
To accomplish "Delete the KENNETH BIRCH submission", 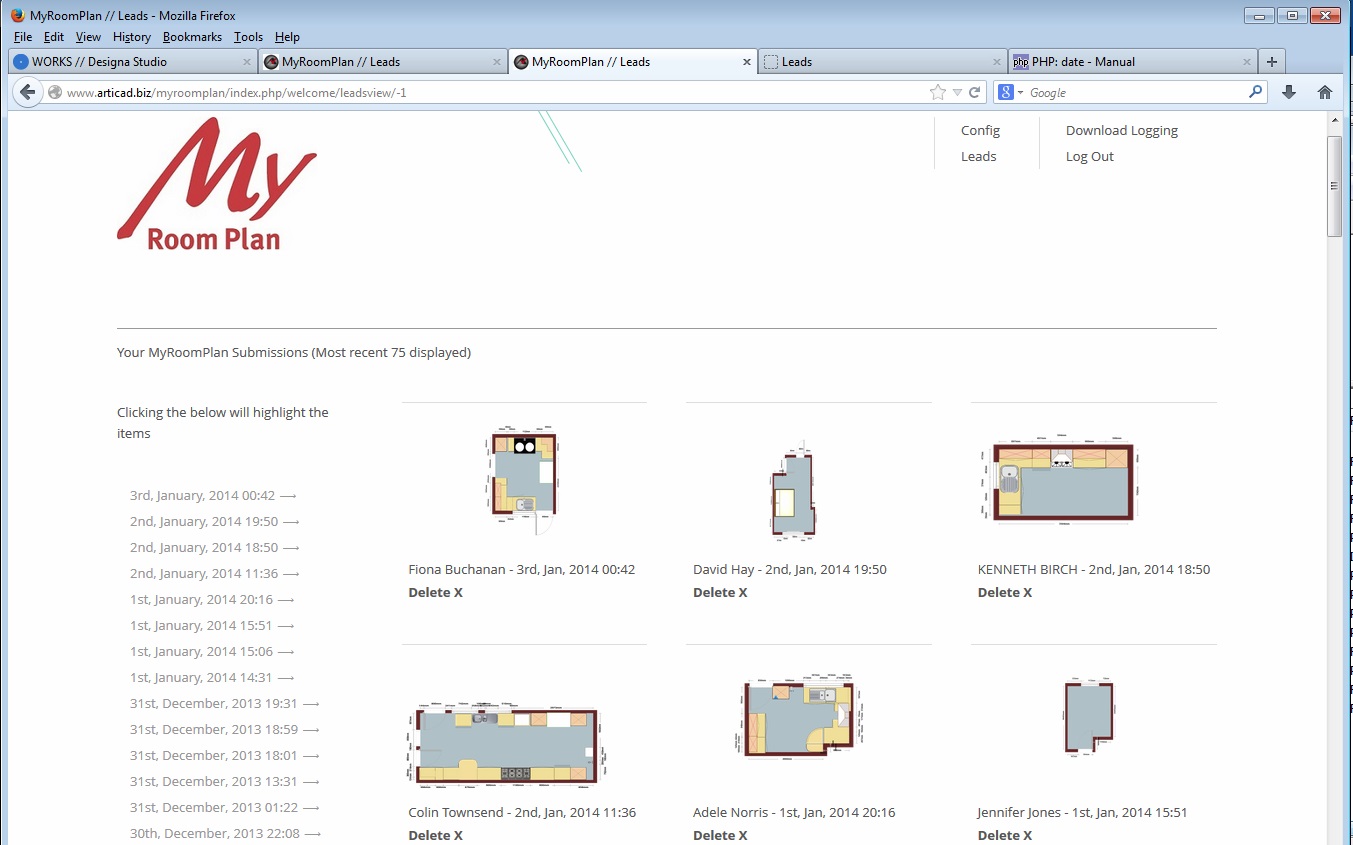I will [x=1005, y=592].
